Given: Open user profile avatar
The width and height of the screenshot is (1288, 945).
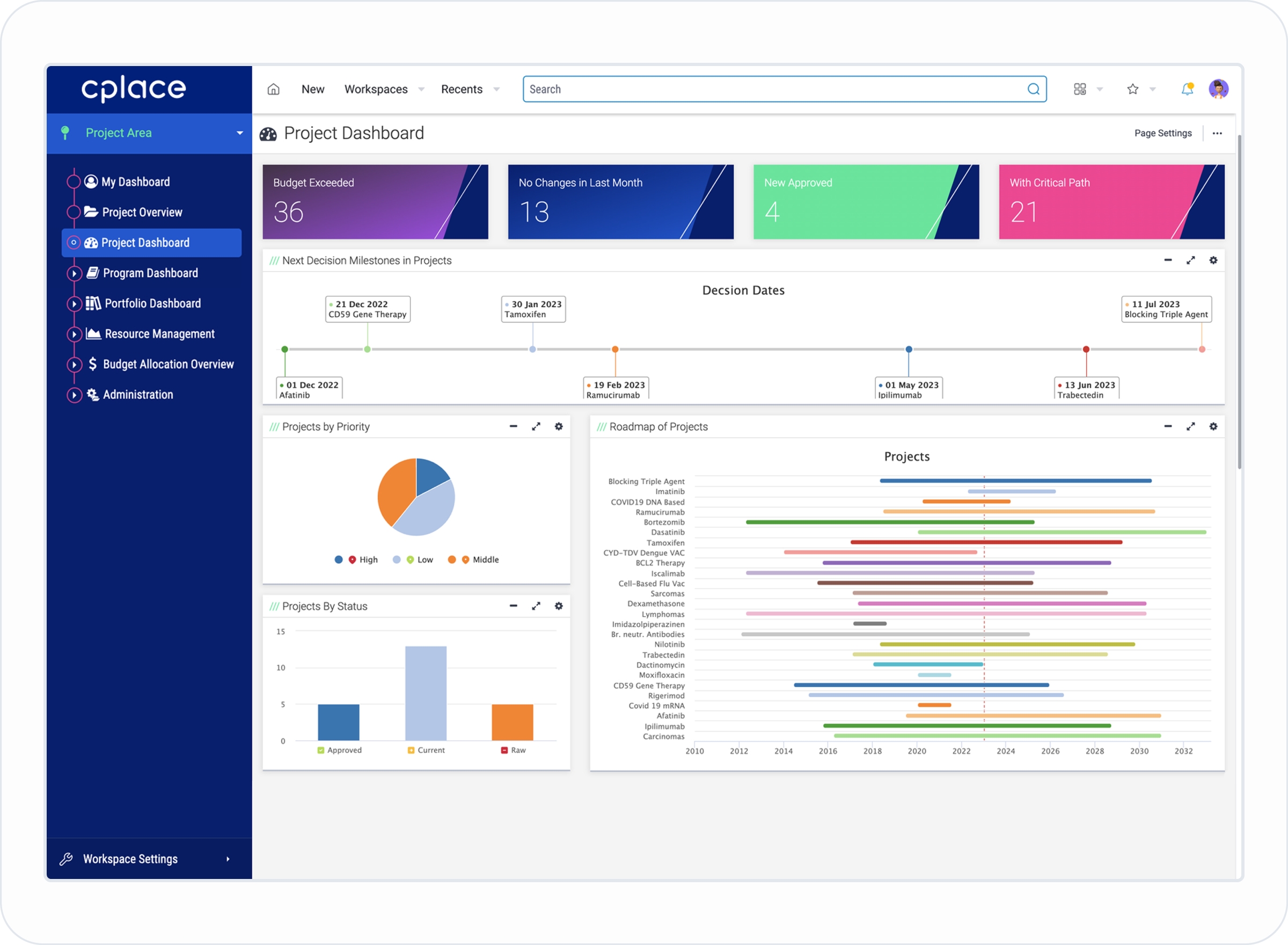Looking at the screenshot, I should pos(1218,89).
